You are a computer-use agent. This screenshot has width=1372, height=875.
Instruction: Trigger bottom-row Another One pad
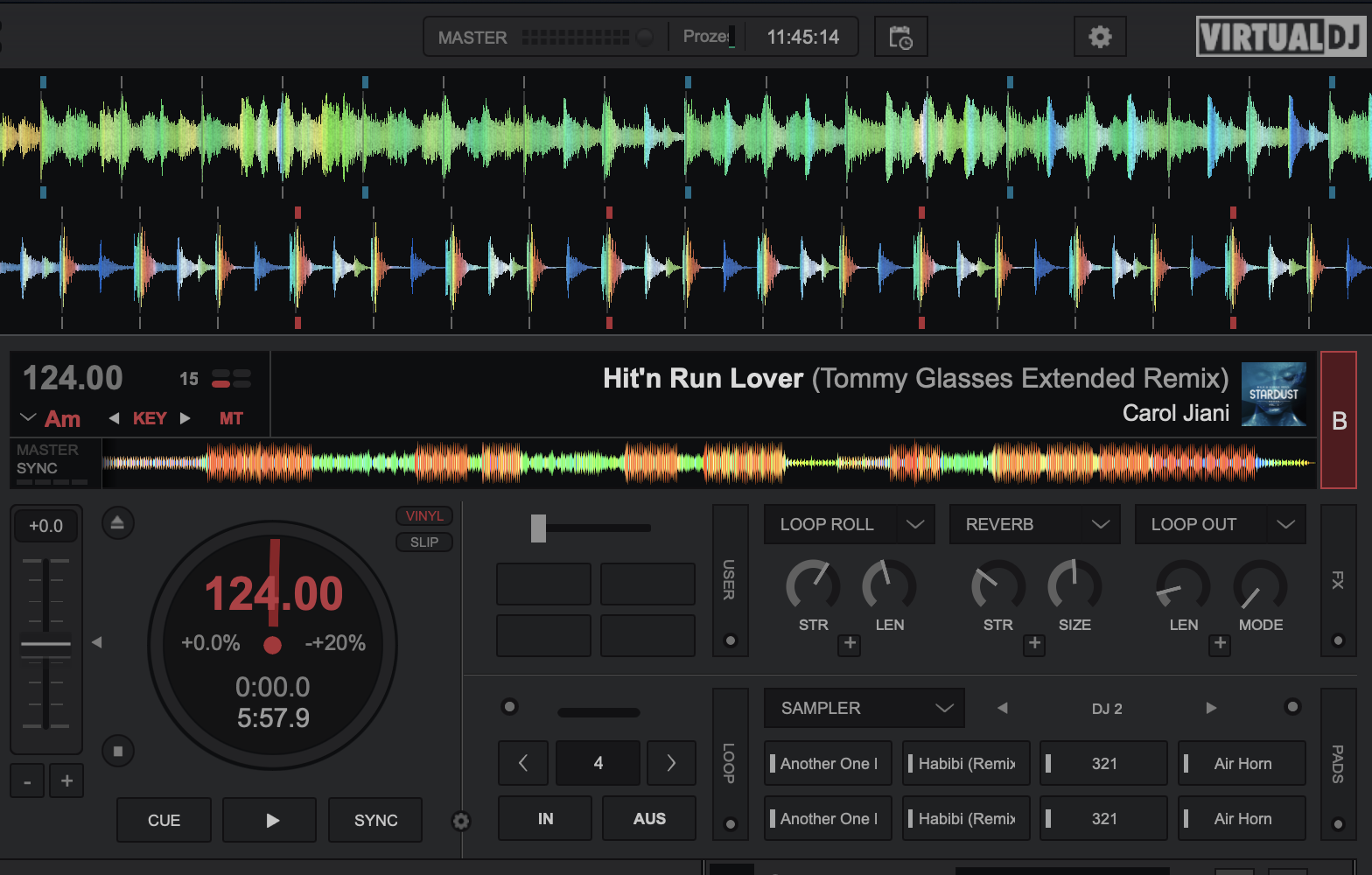(x=828, y=818)
